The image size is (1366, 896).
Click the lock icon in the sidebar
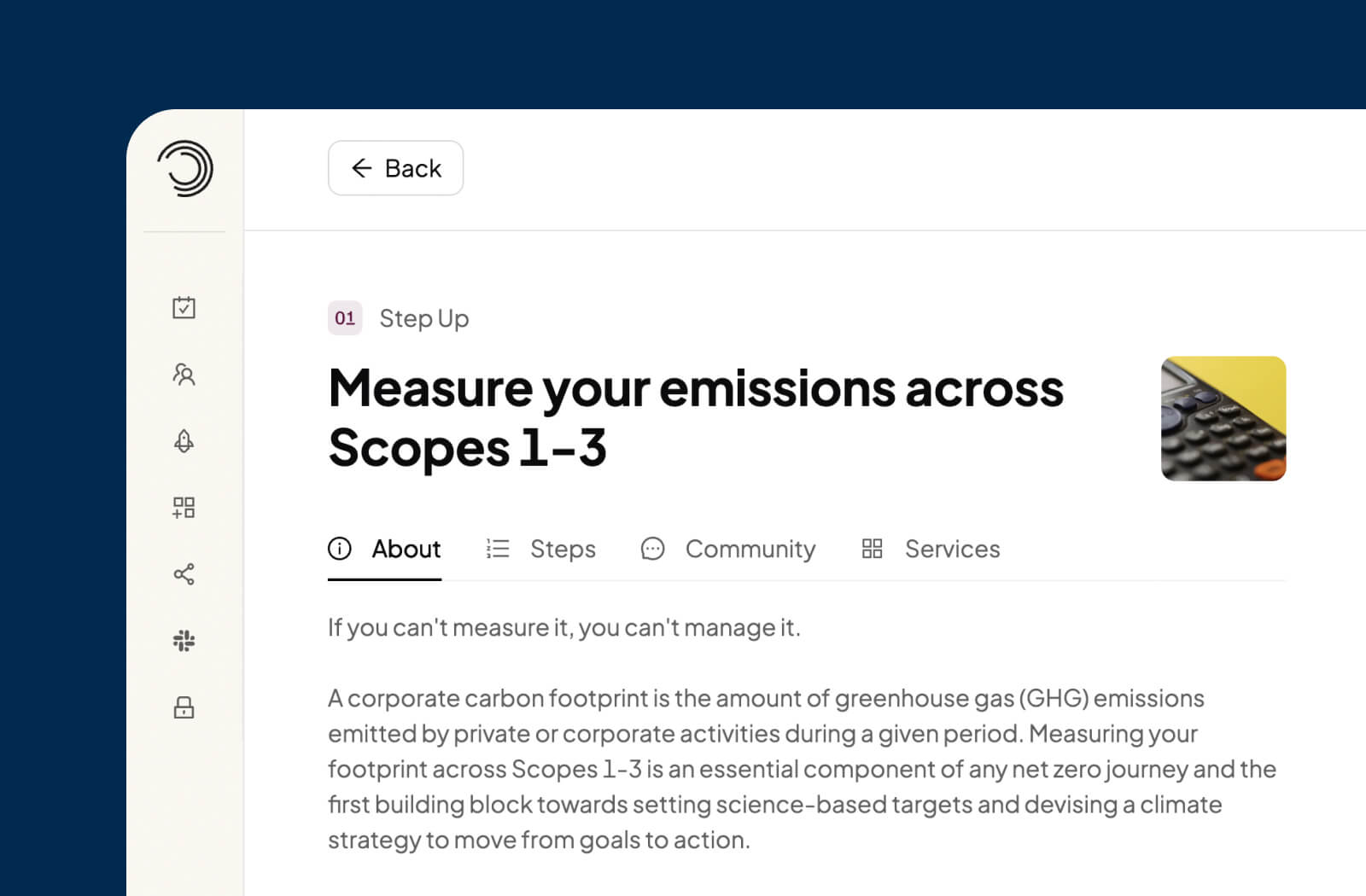click(184, 707)
